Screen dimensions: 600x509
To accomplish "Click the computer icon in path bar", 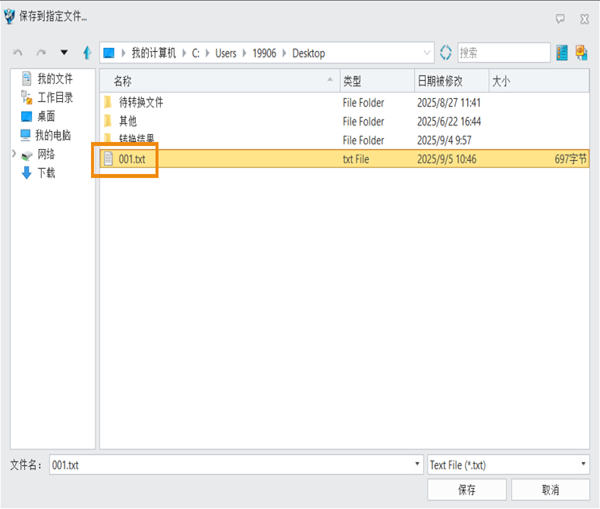I will 109,53.
